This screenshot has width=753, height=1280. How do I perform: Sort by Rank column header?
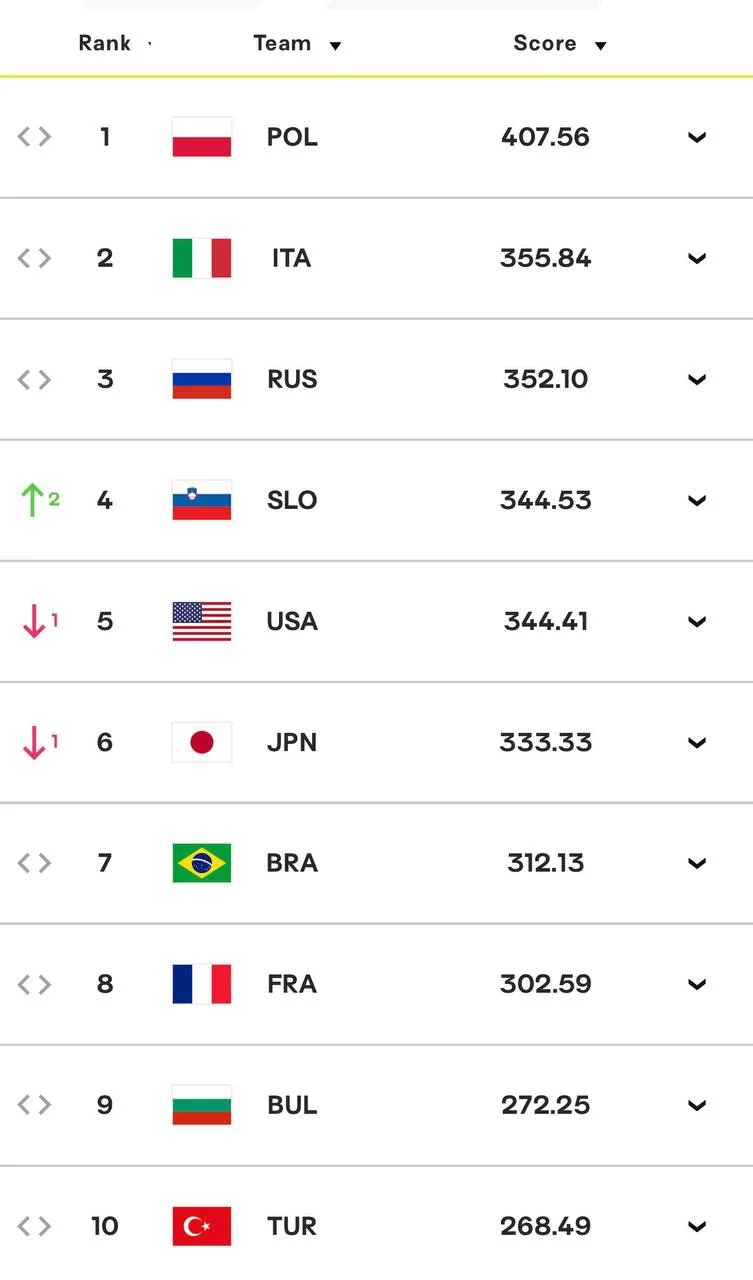click(114, 43)
